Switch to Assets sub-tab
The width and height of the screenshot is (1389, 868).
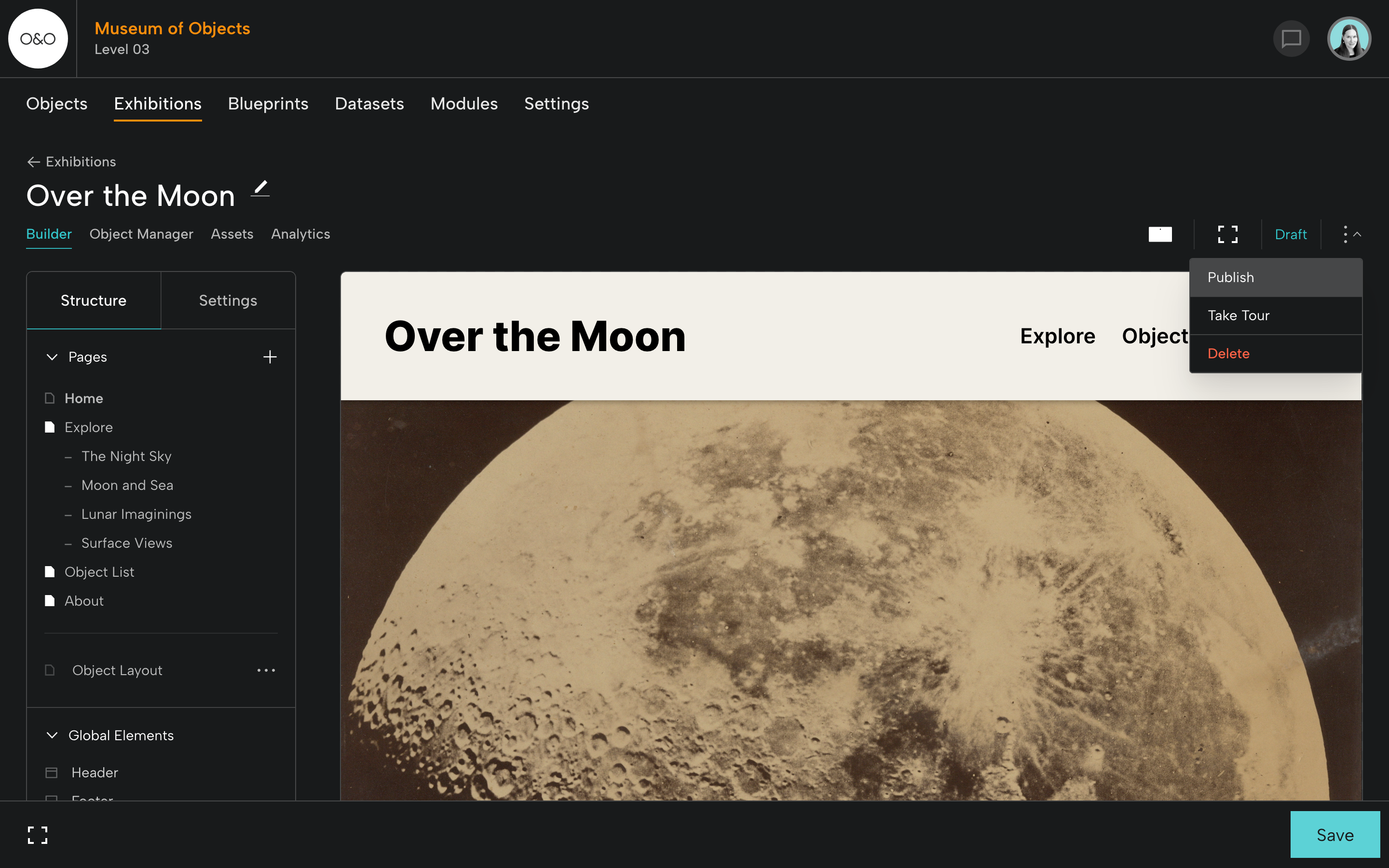coord(232,234)
